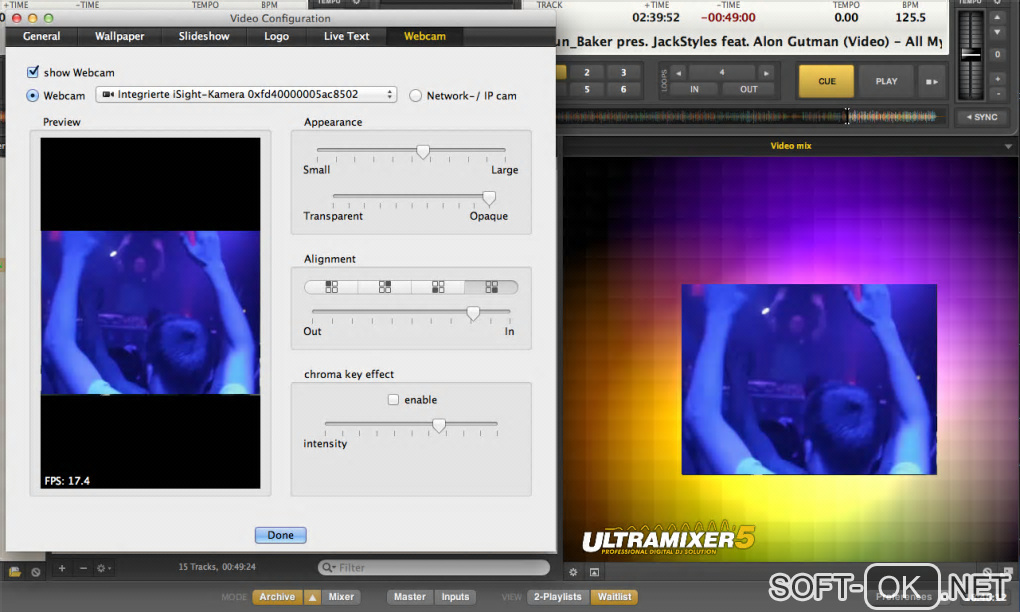Switch to Archive mode
This screenshot has height=612, width=1020.
point(277,596)
